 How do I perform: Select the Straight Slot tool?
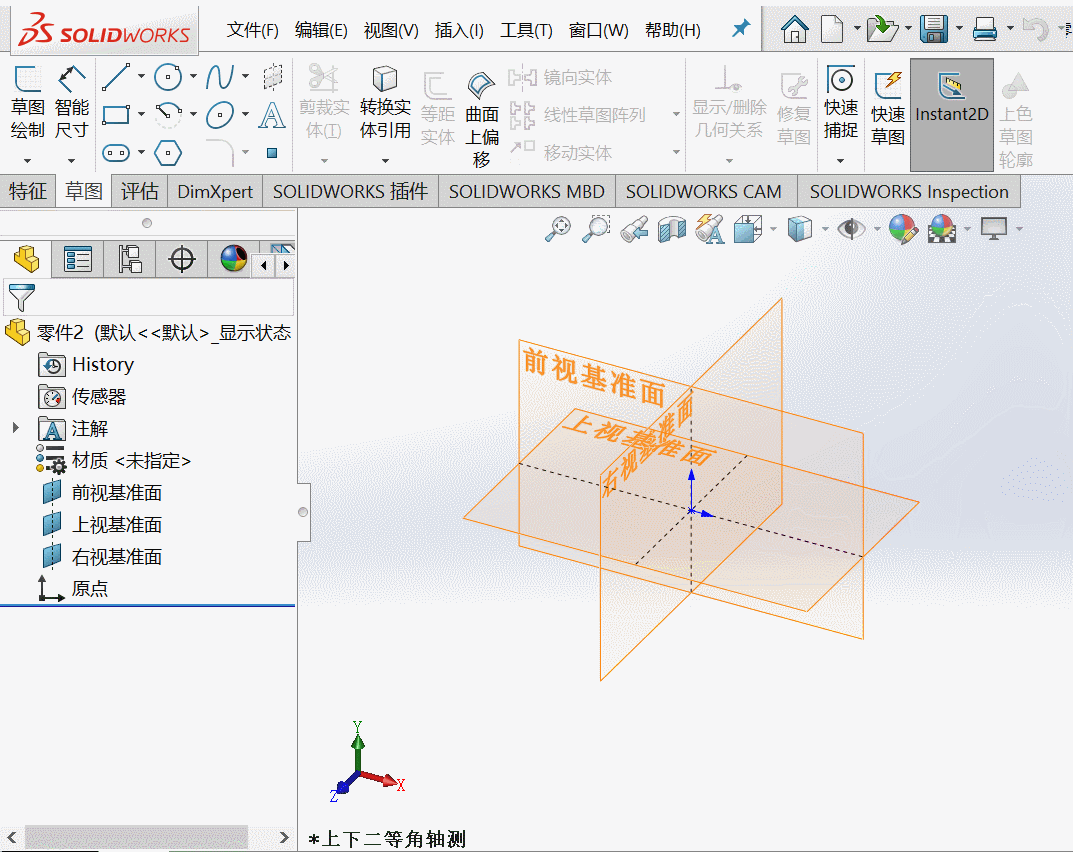click(x=116, y=153)
